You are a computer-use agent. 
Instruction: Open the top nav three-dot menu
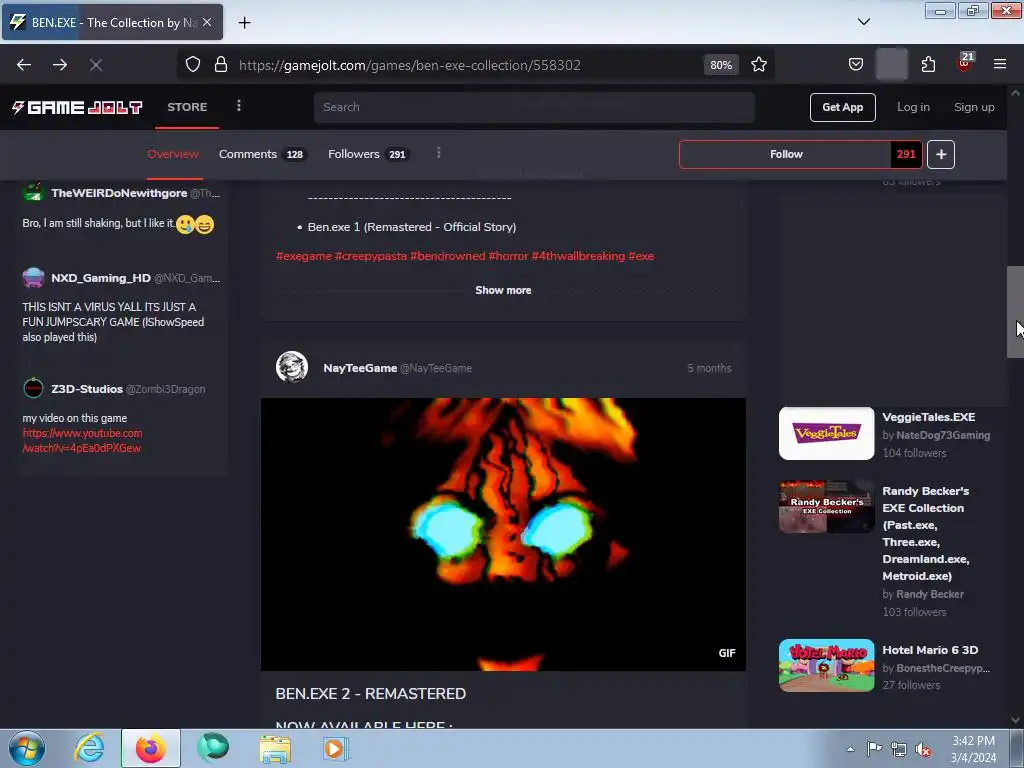point(239,106)
